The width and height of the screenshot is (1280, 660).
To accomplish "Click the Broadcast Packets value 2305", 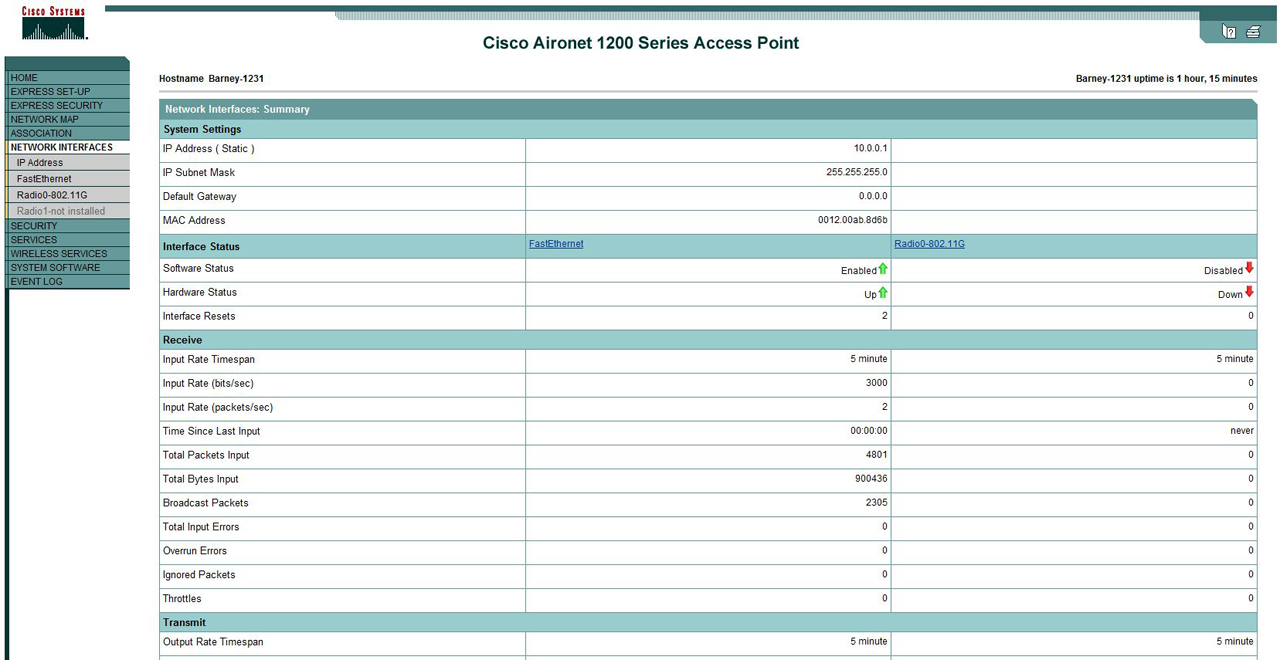I will point(877,503).
